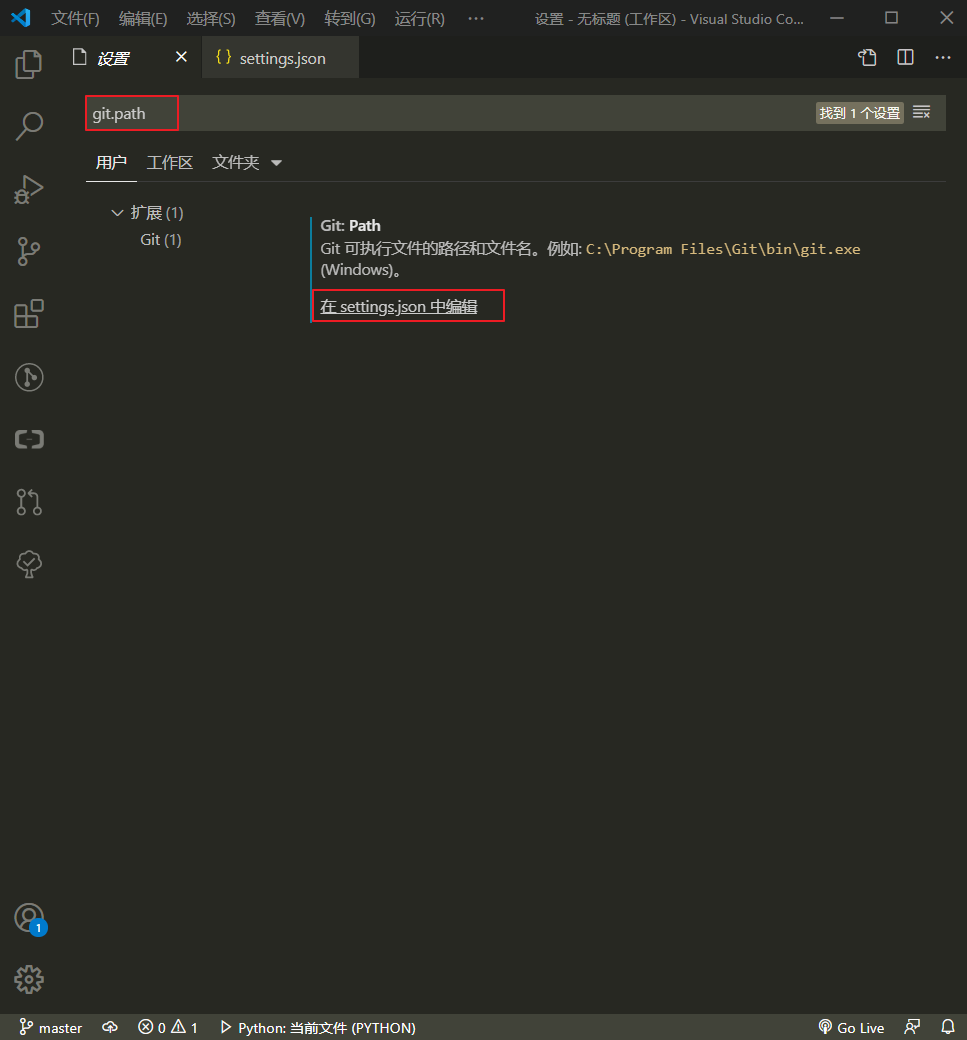This screenshot has height=1040, width=967.
Task: Open the 查看(V) menu
Action: pos(280,19)
